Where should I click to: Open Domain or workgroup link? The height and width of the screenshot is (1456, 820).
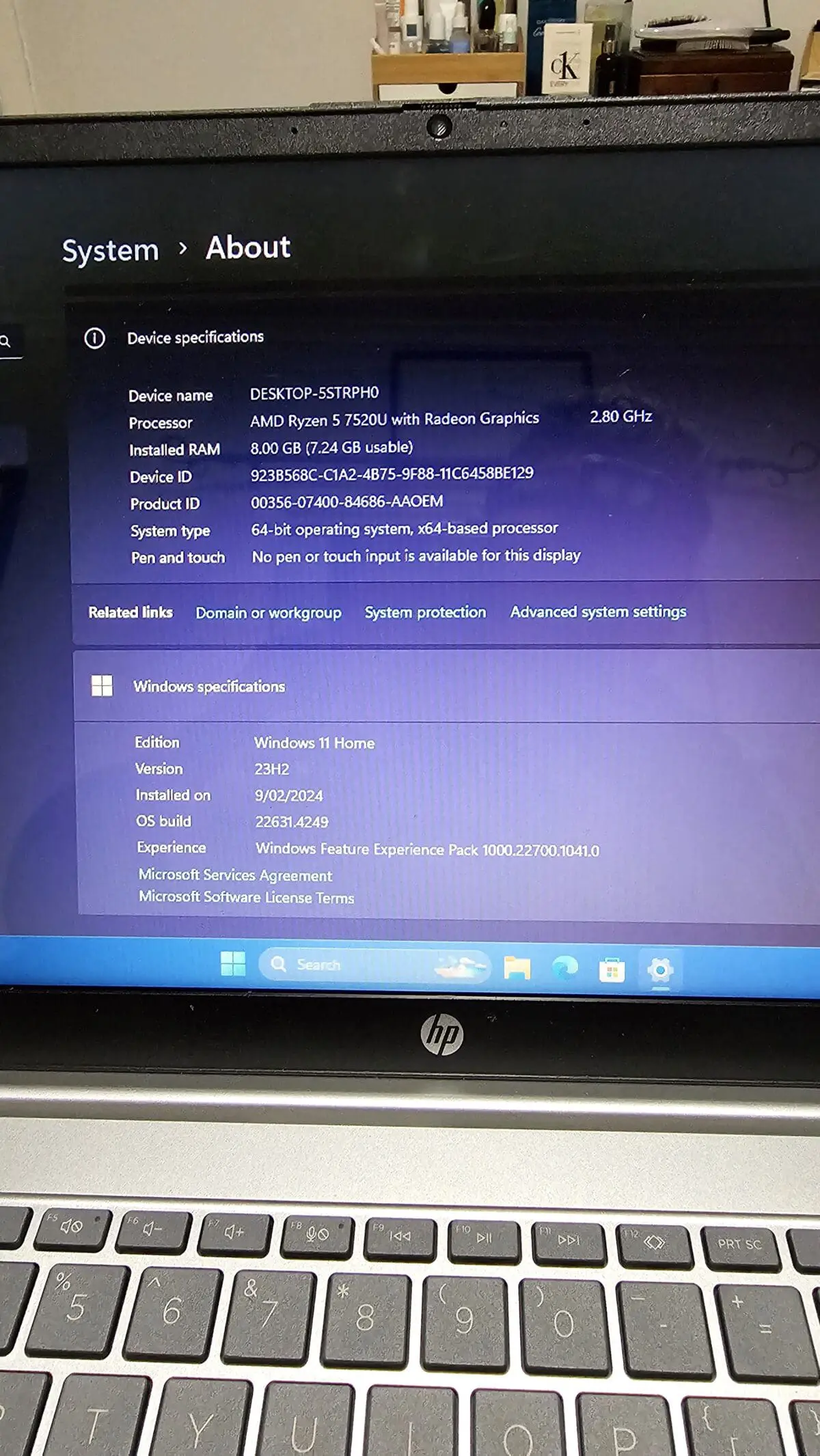pos(269,613)
